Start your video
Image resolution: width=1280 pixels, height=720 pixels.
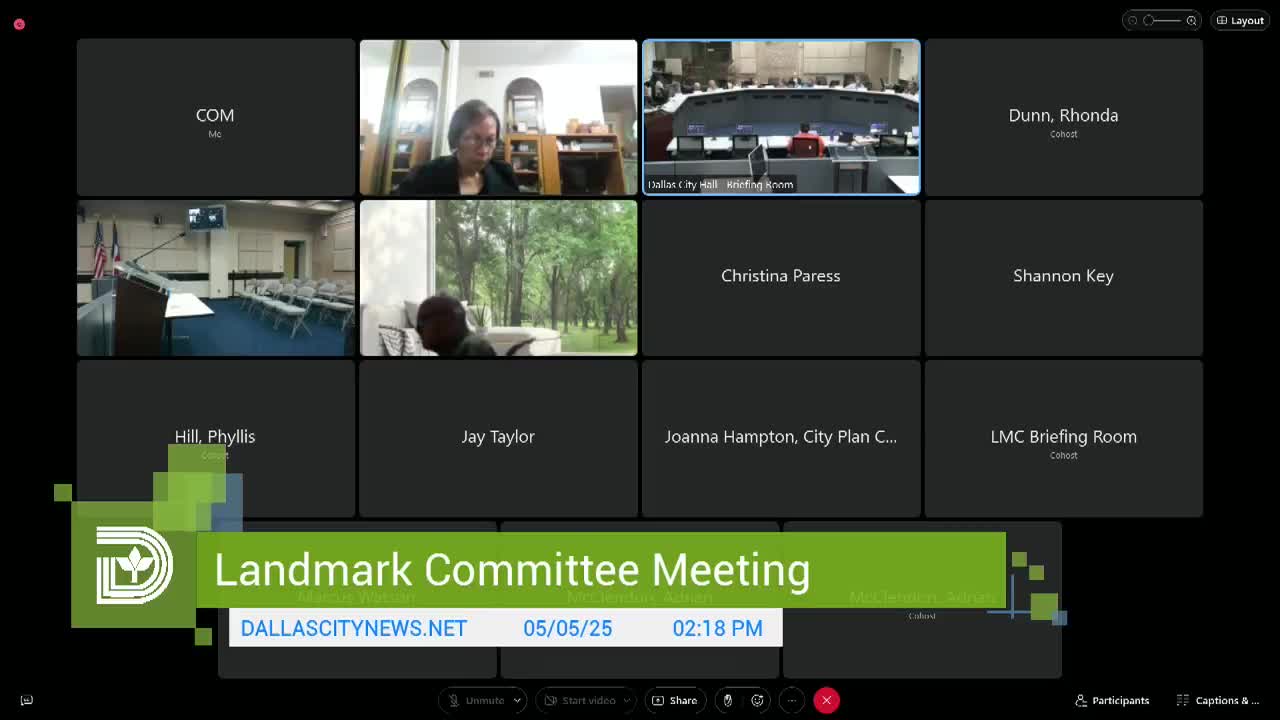point(578,700)
